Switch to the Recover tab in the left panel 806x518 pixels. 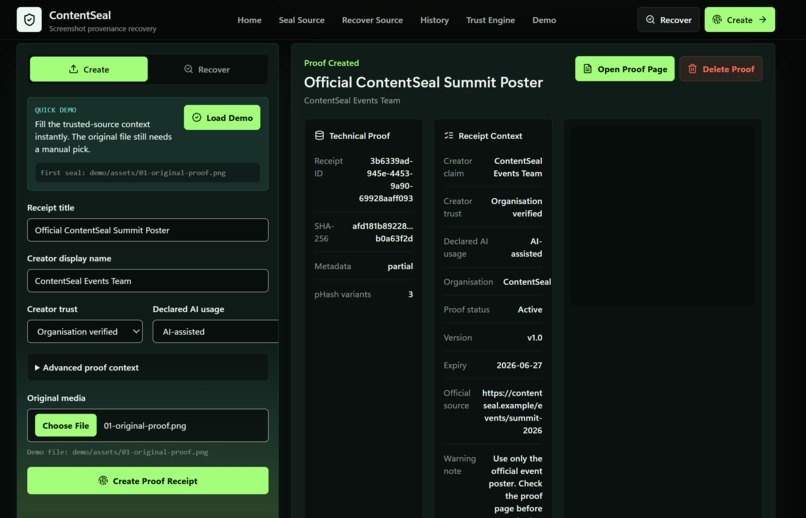[x=207, y=69]
